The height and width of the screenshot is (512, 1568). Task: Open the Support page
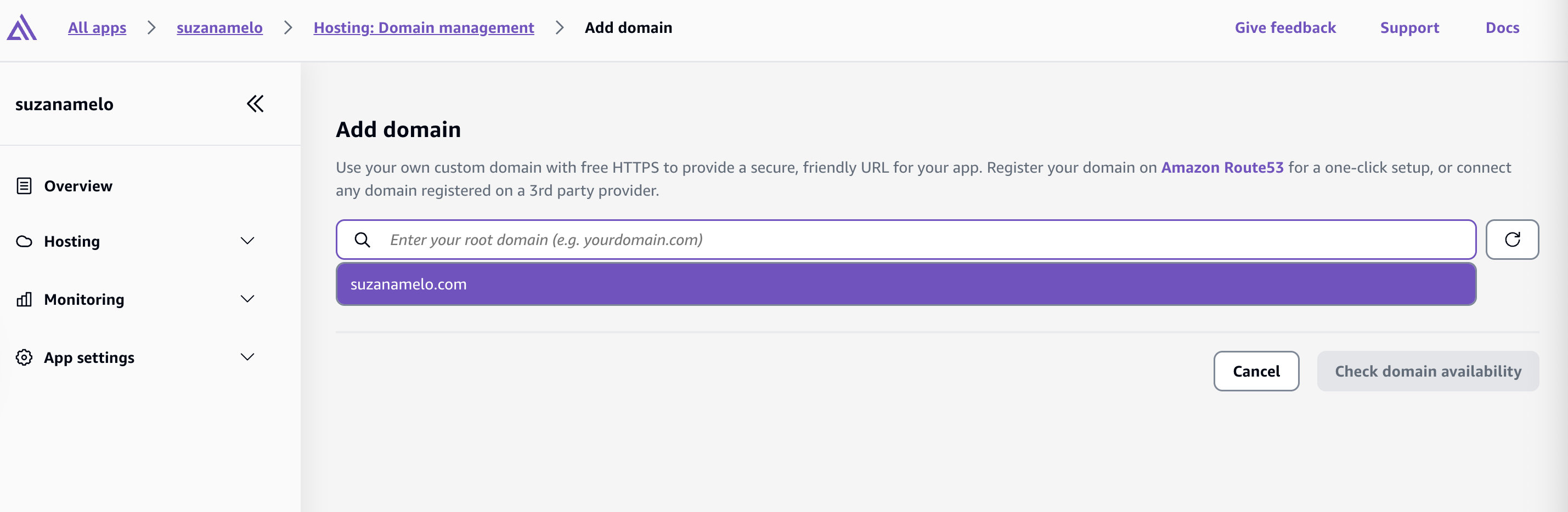pyautogui.click(x=1410, y=27)
